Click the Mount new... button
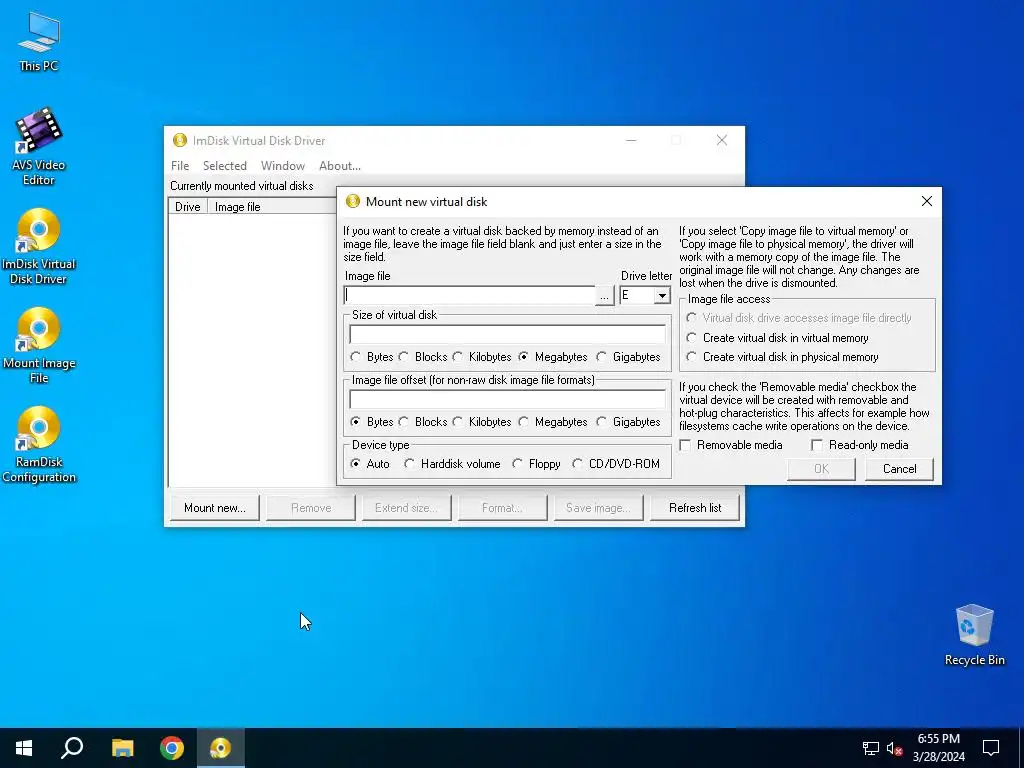1024x768 pixels. pos(215,507)
